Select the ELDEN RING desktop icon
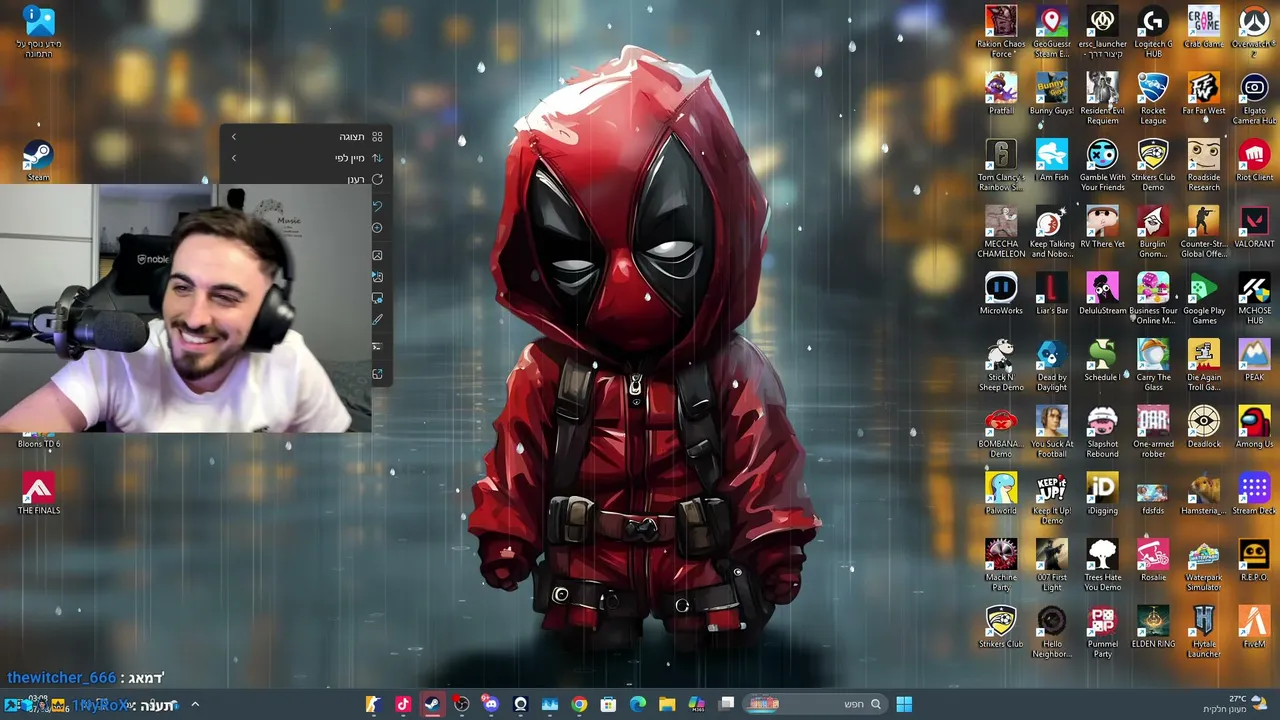 tap(1153, 627)
